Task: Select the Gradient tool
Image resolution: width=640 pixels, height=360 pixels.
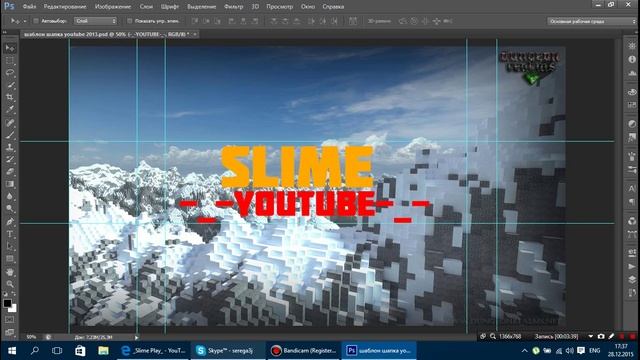Action: pyautogui.click(x=10, y=184)
